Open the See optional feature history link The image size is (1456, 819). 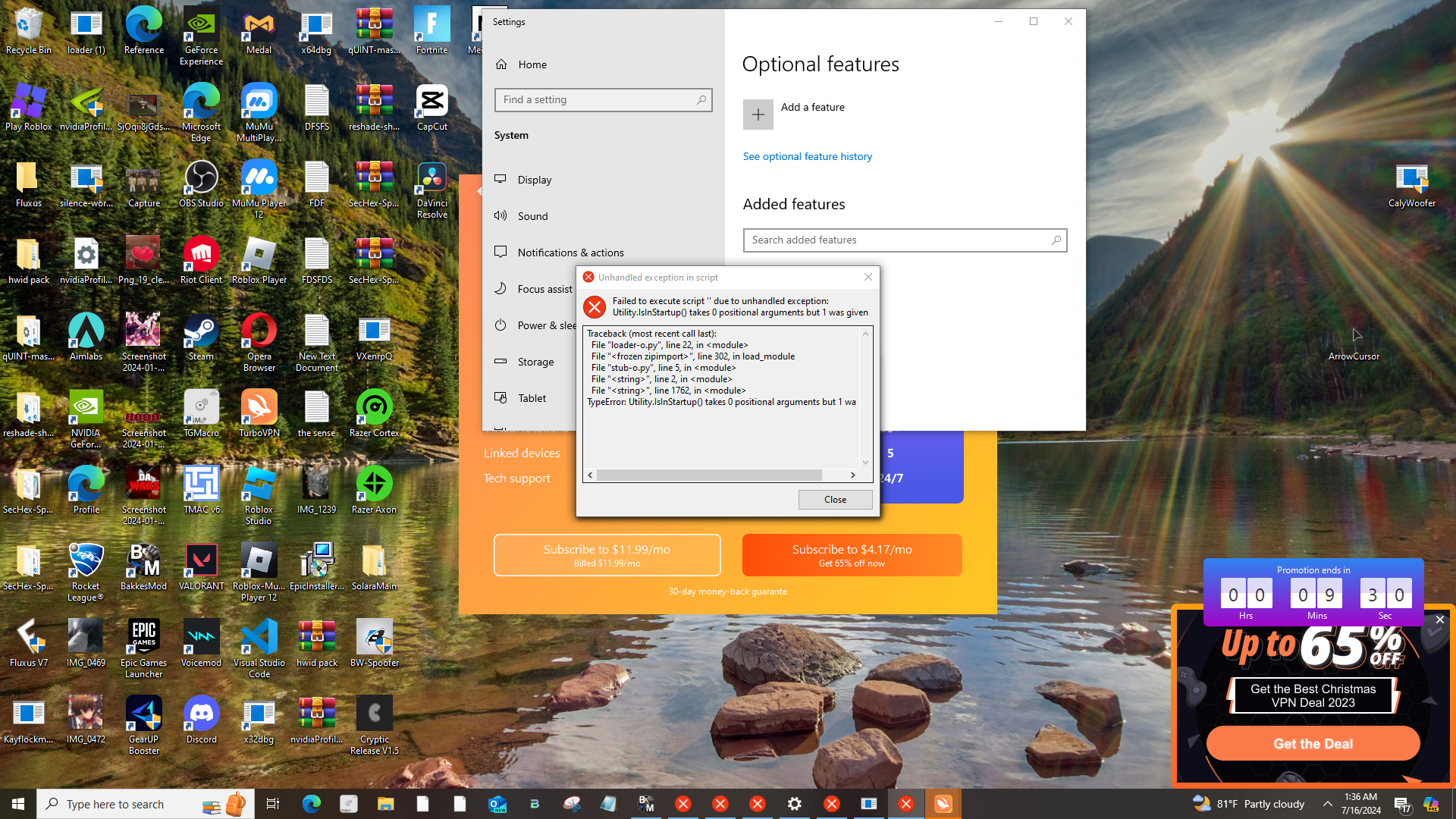coord(807,156)
